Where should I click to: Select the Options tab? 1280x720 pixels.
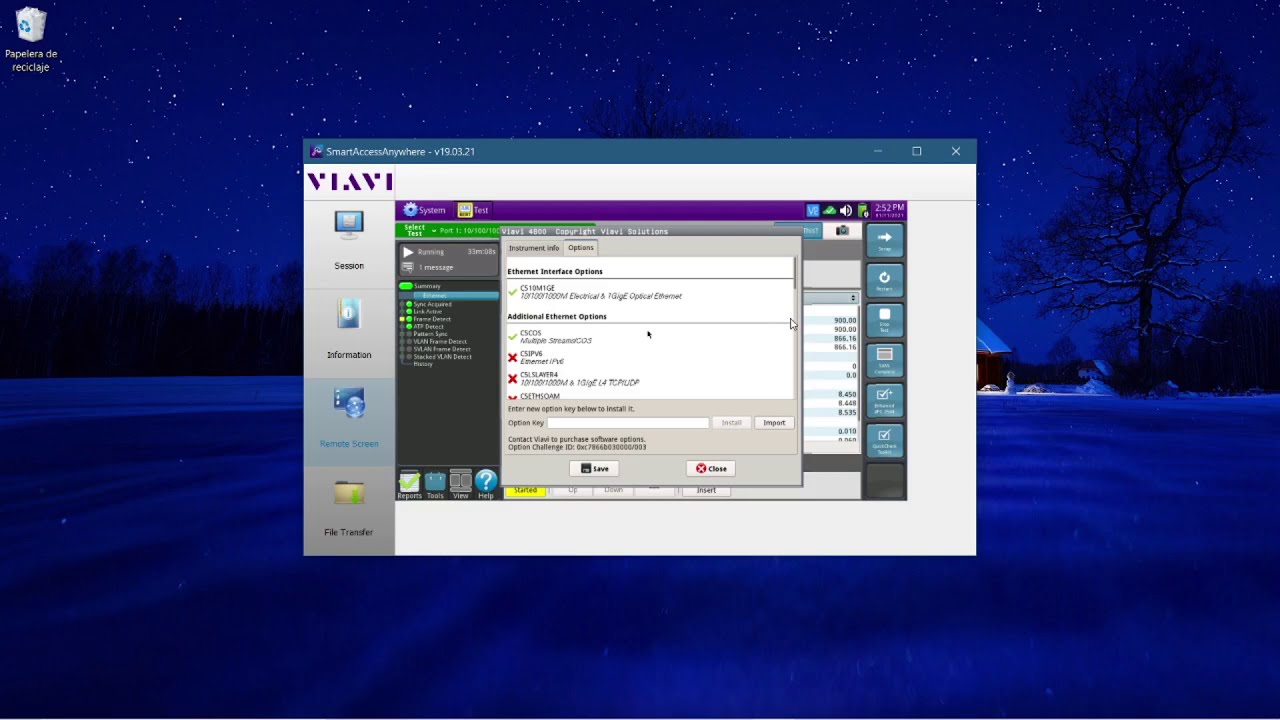pos(581,248)
